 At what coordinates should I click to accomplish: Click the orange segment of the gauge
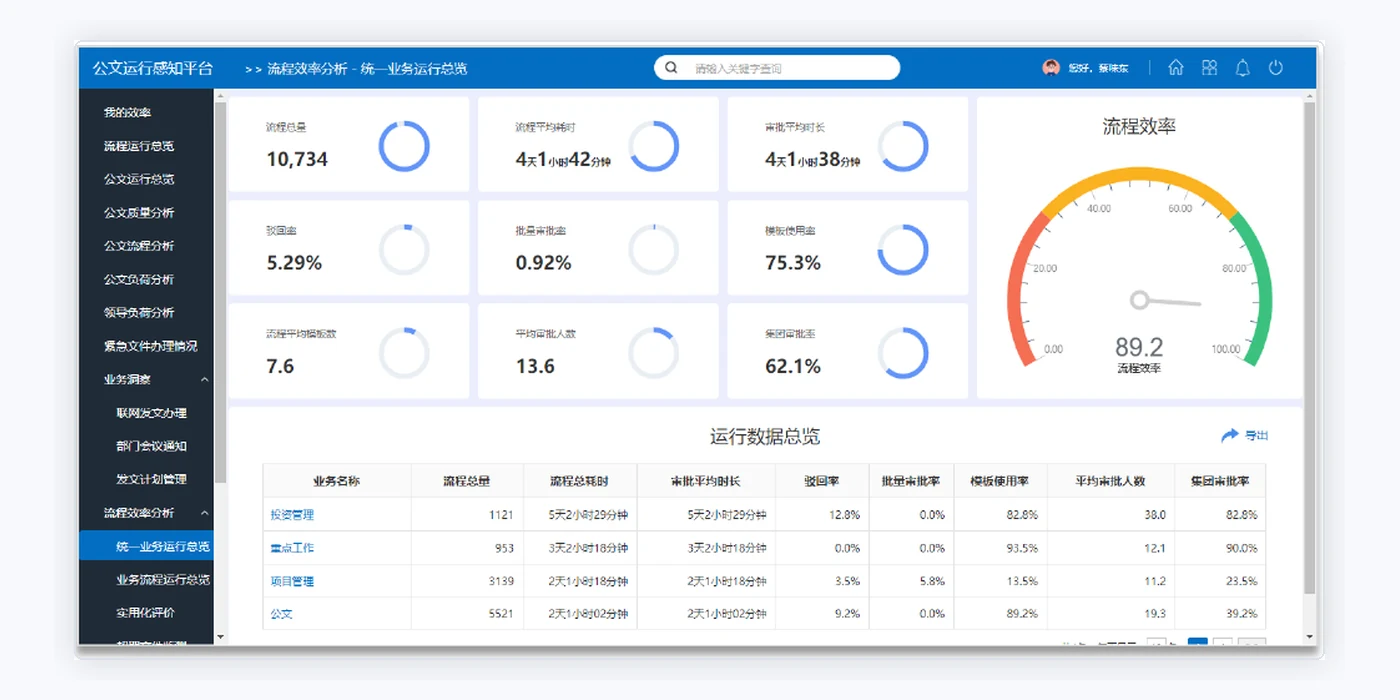1139,177
